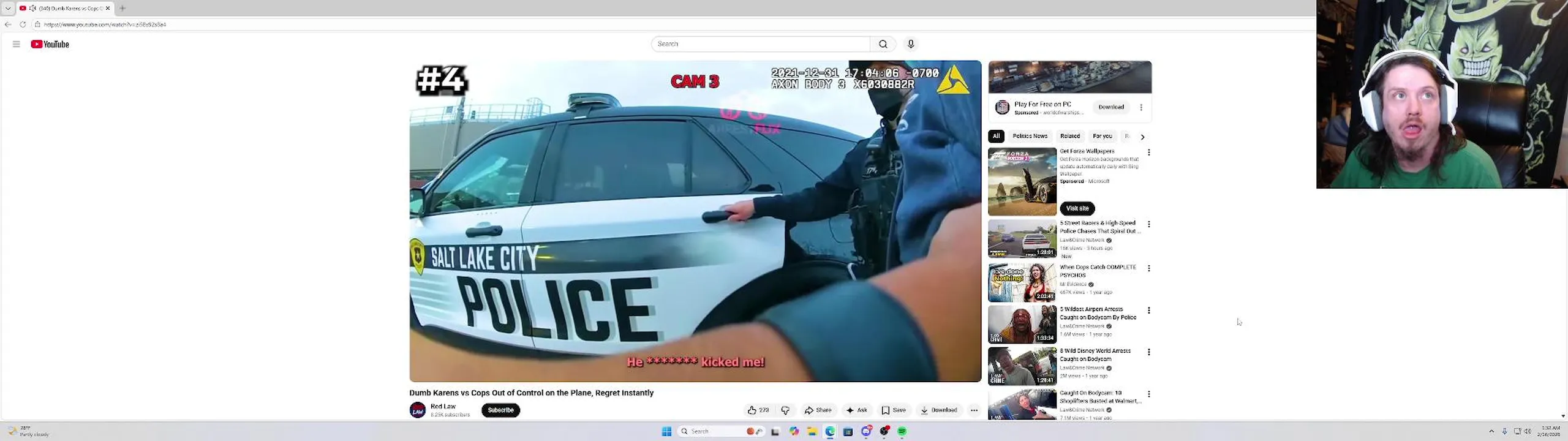1568x441 pixels.
Task: Click the video title text
Action: pyautogui.click(x=531, y=393)
